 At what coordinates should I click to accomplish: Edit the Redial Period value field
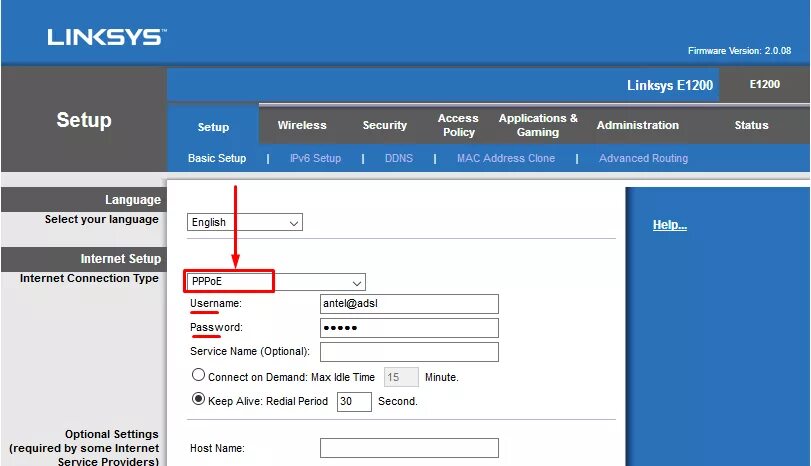[354, 401]
